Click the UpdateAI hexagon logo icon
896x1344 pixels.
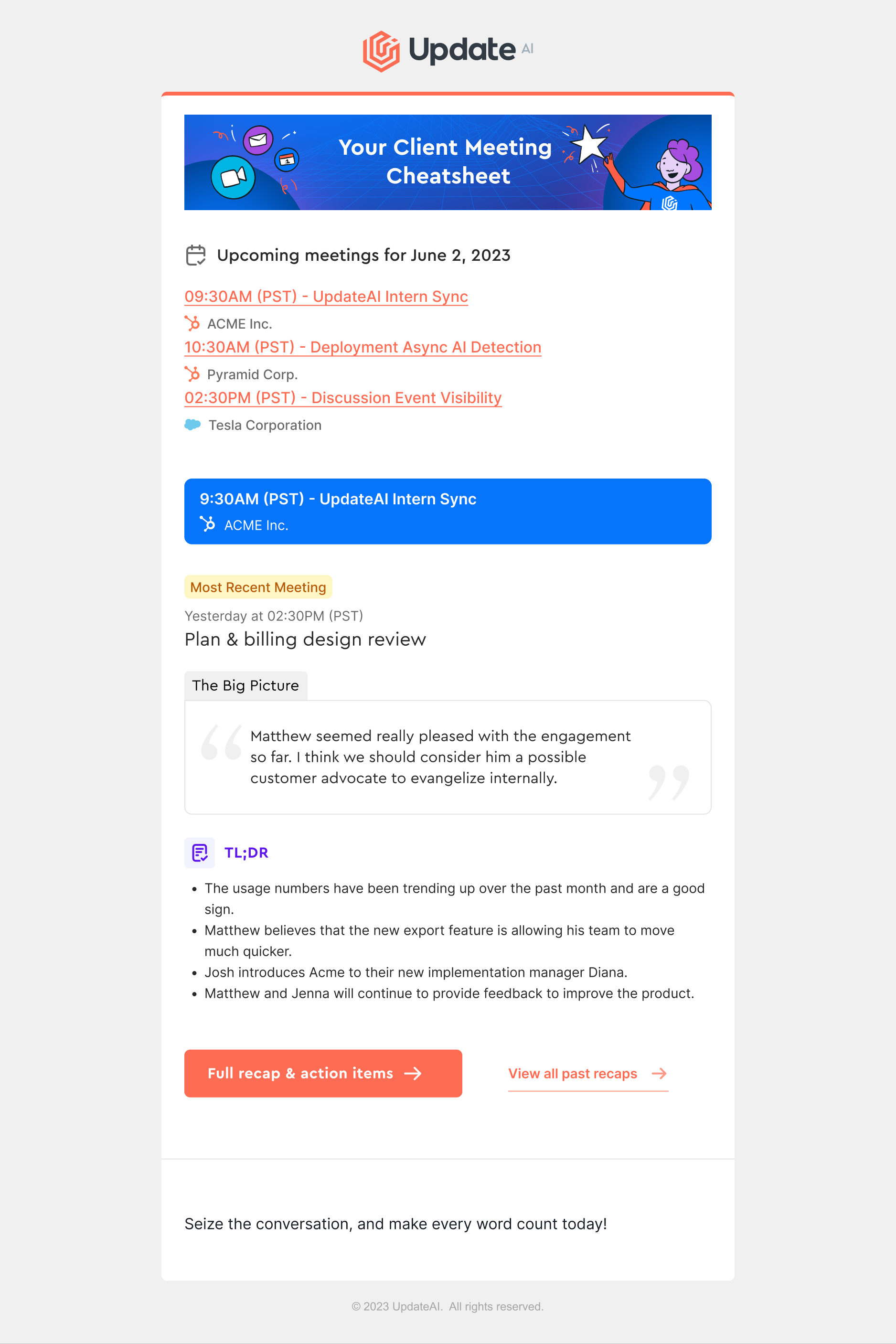[x=381, y=52]
